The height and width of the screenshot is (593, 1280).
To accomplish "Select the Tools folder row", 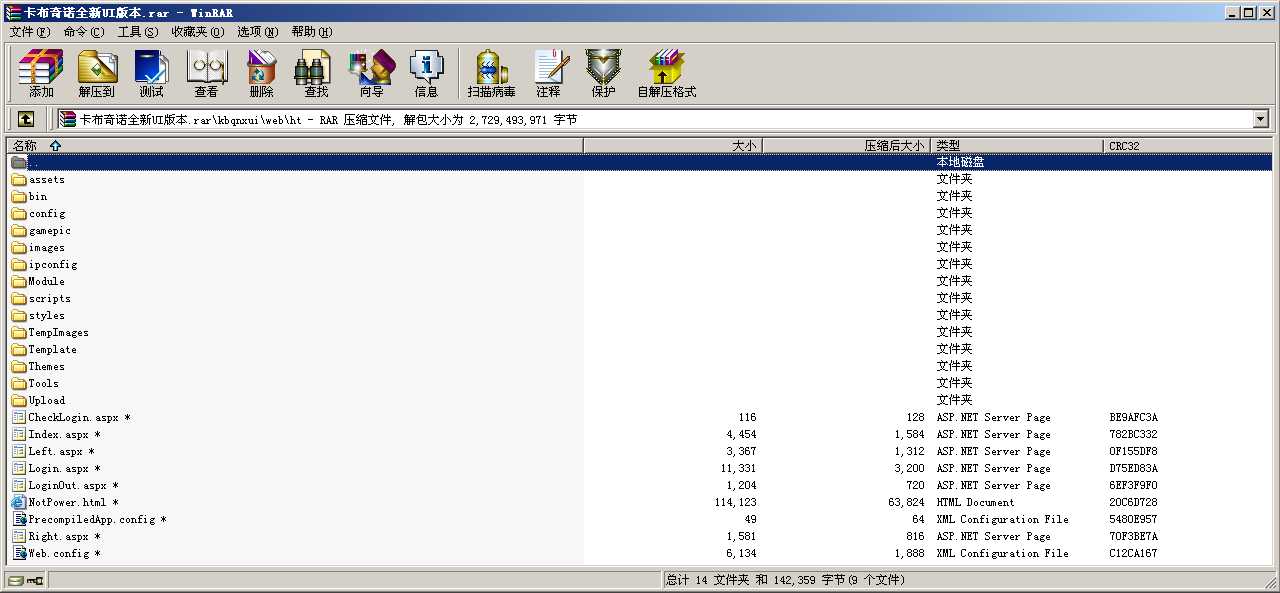I will coord(640,383).
